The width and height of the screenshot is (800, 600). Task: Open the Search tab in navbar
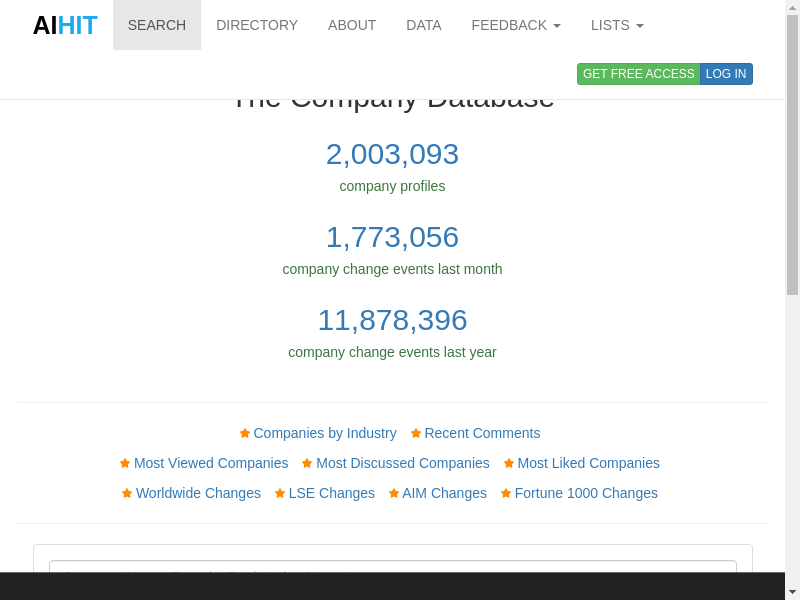[x=157, y=25]
